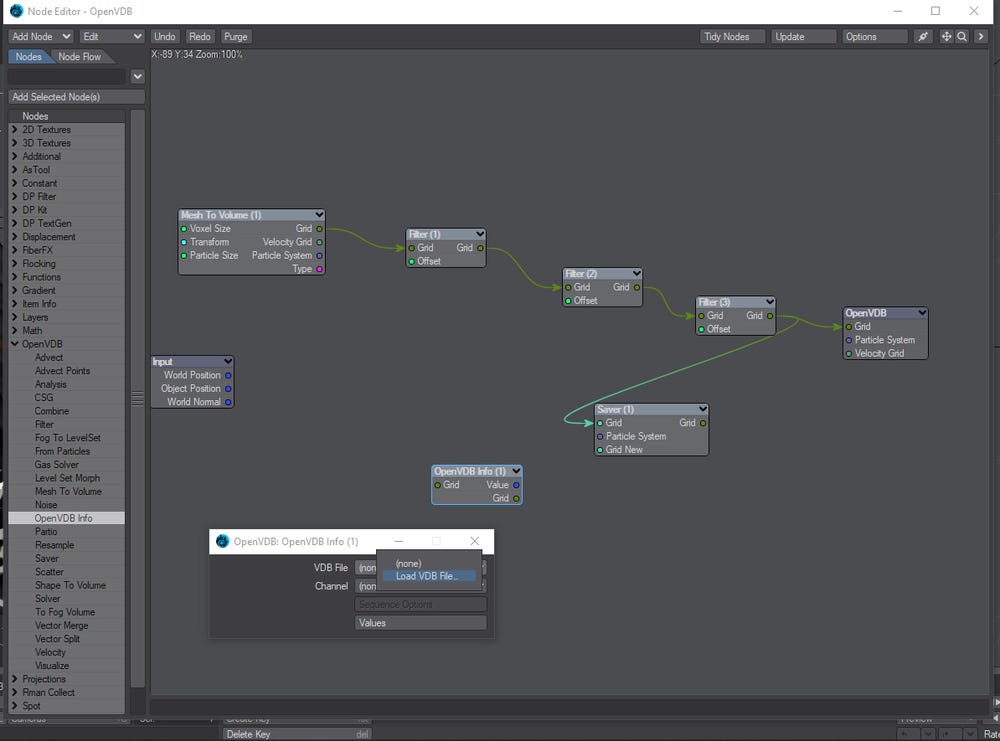The image size is (1000, 741).
Task: Click the Purge button
Action: (235, 36)
